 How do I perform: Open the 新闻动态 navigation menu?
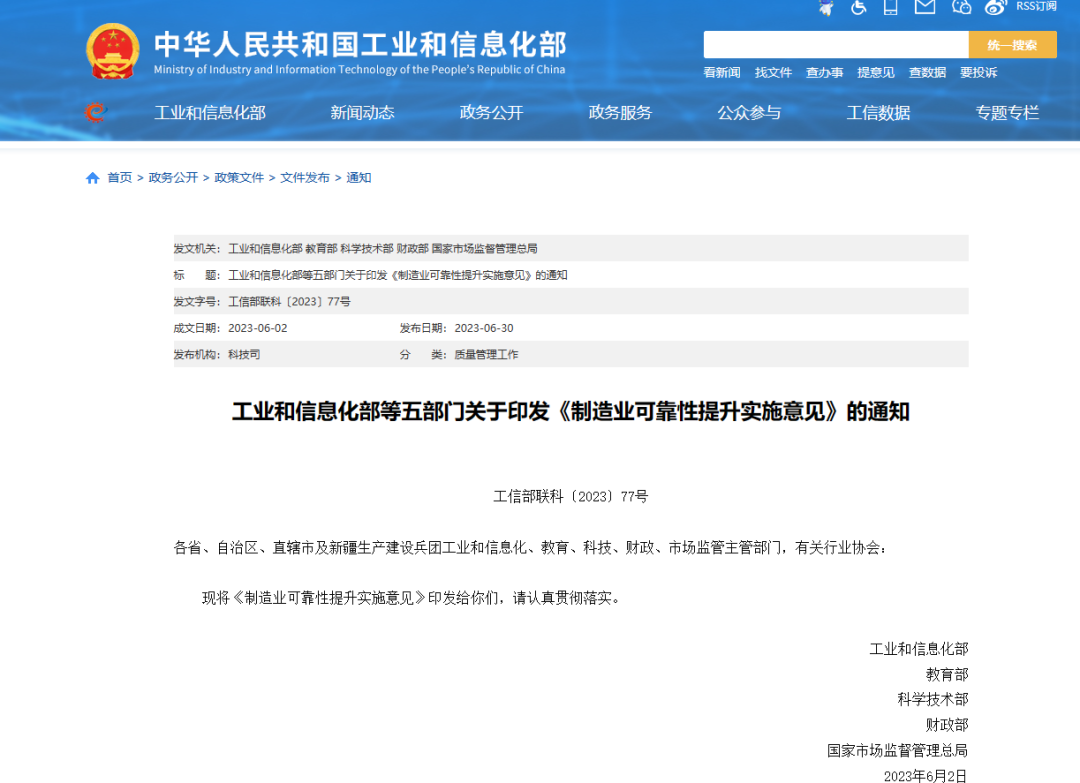(362, 113)
